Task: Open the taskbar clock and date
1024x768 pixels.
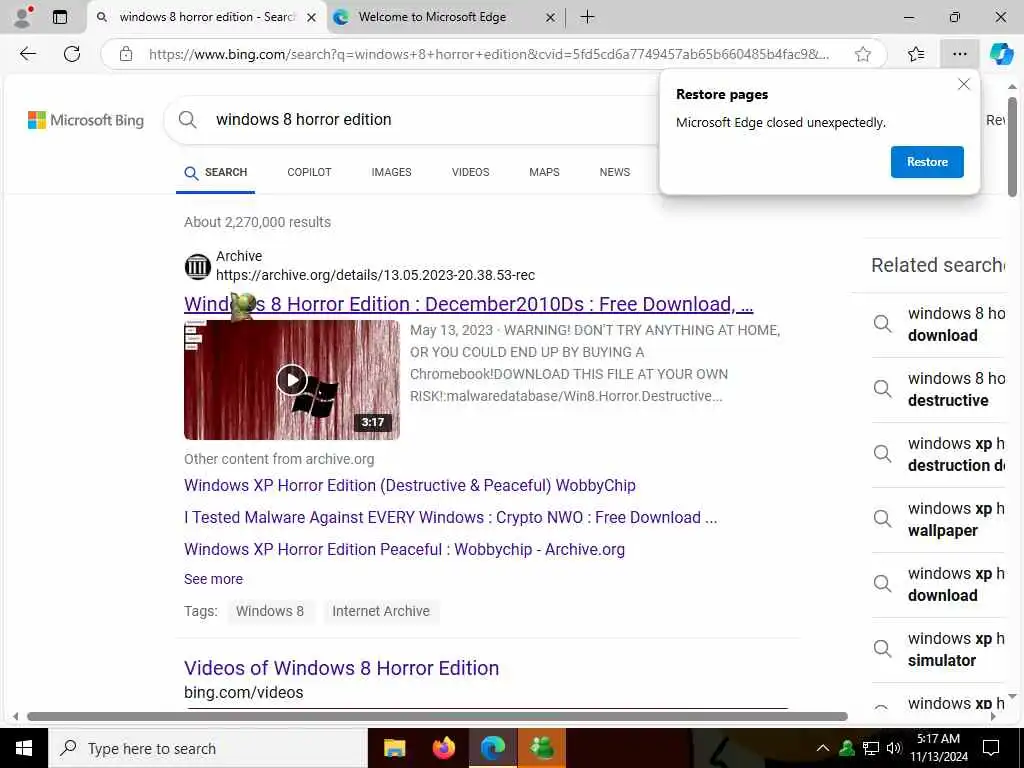Action: [938, 748]
